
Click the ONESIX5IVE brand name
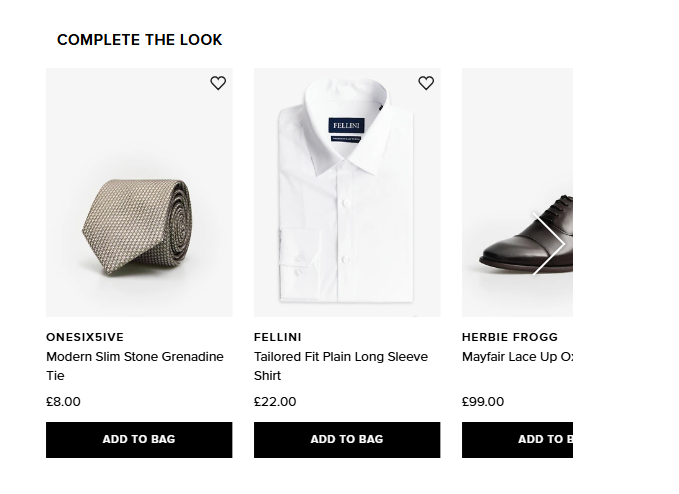[85, 337]
